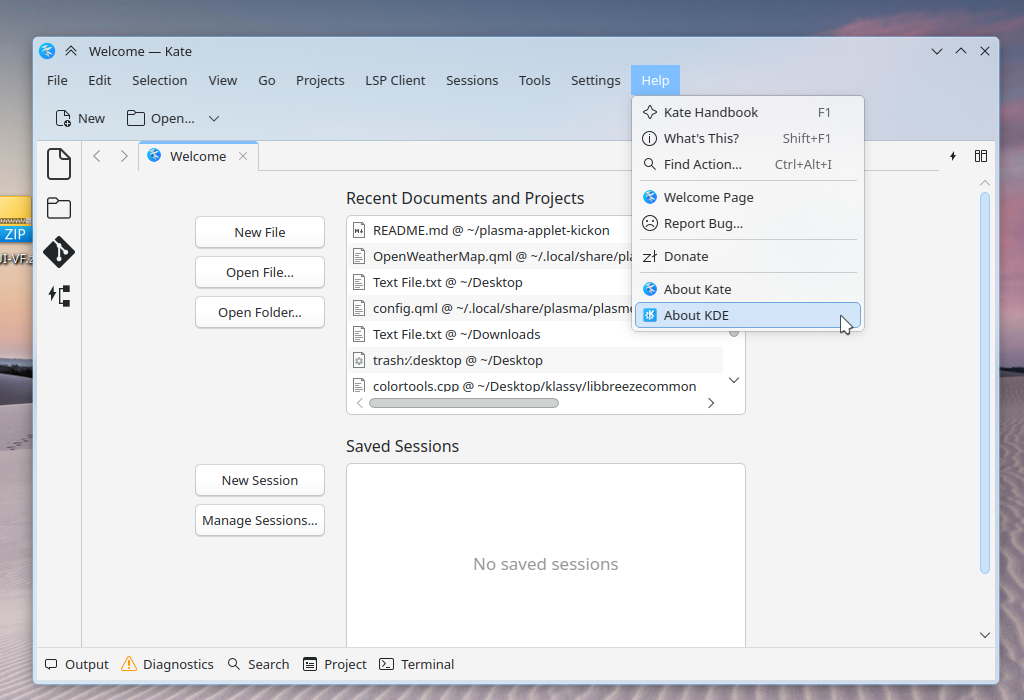Toggle the Terminal bottom panel
The image size is (1024, 700).
[x=417, y=664]
